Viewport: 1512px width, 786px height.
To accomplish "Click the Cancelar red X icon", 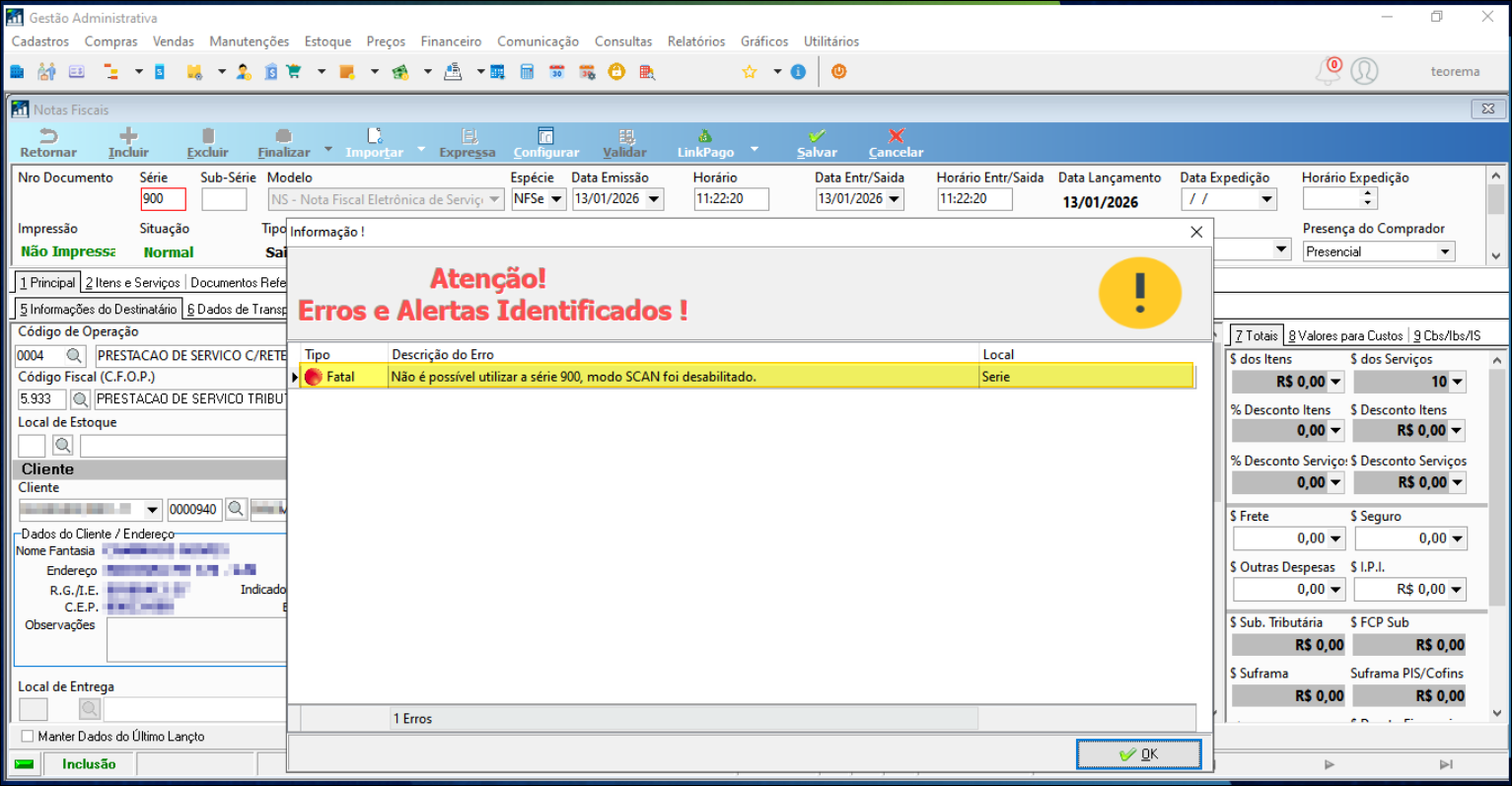I will pos(896,137).
